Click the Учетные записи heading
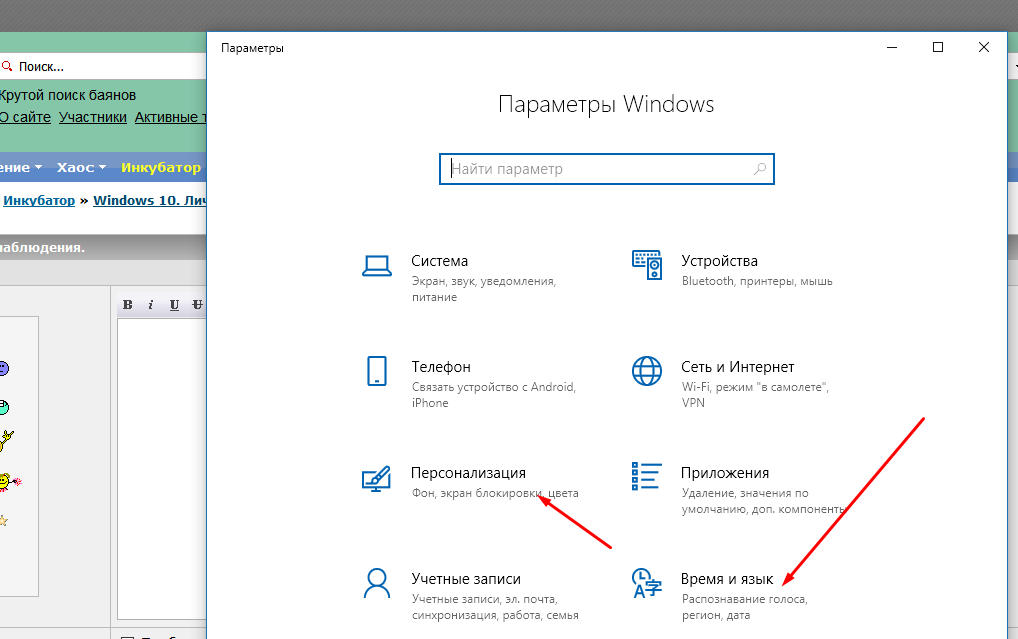Image resolution: width=1018 pixels, height=639 pixels. (x=466, y=579)
